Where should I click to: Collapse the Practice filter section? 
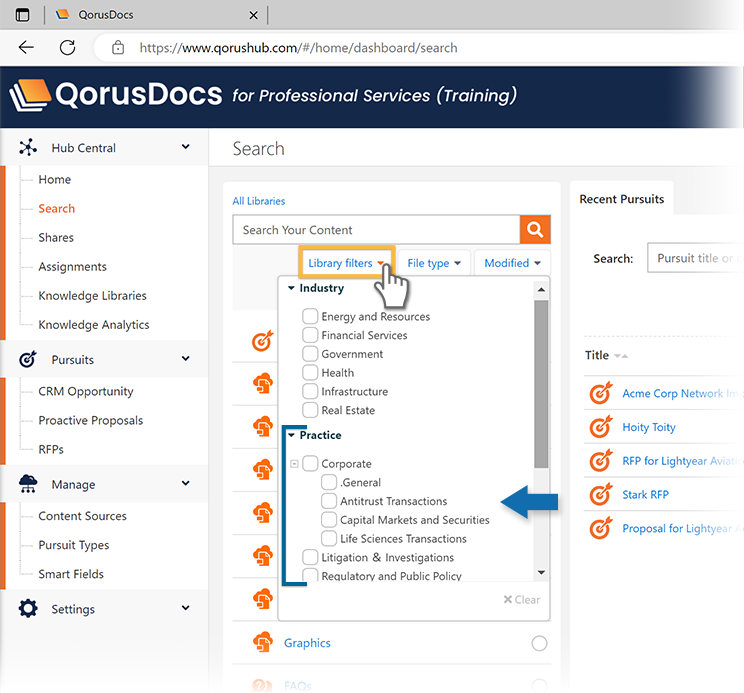(291, 435)
